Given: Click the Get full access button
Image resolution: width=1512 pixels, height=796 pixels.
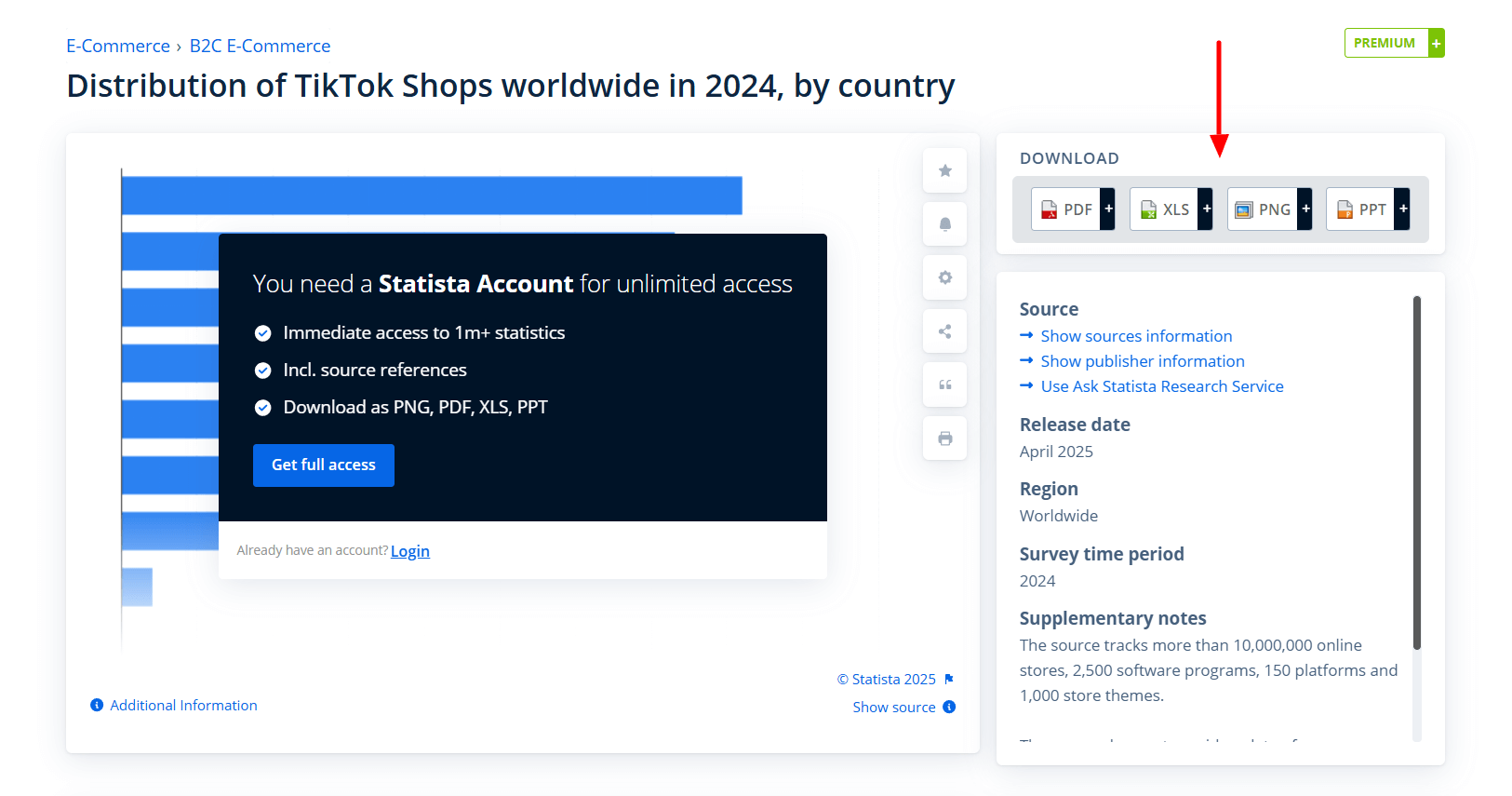Looking at the screenshot, I should pyautogui.click(x=323, y=465).
